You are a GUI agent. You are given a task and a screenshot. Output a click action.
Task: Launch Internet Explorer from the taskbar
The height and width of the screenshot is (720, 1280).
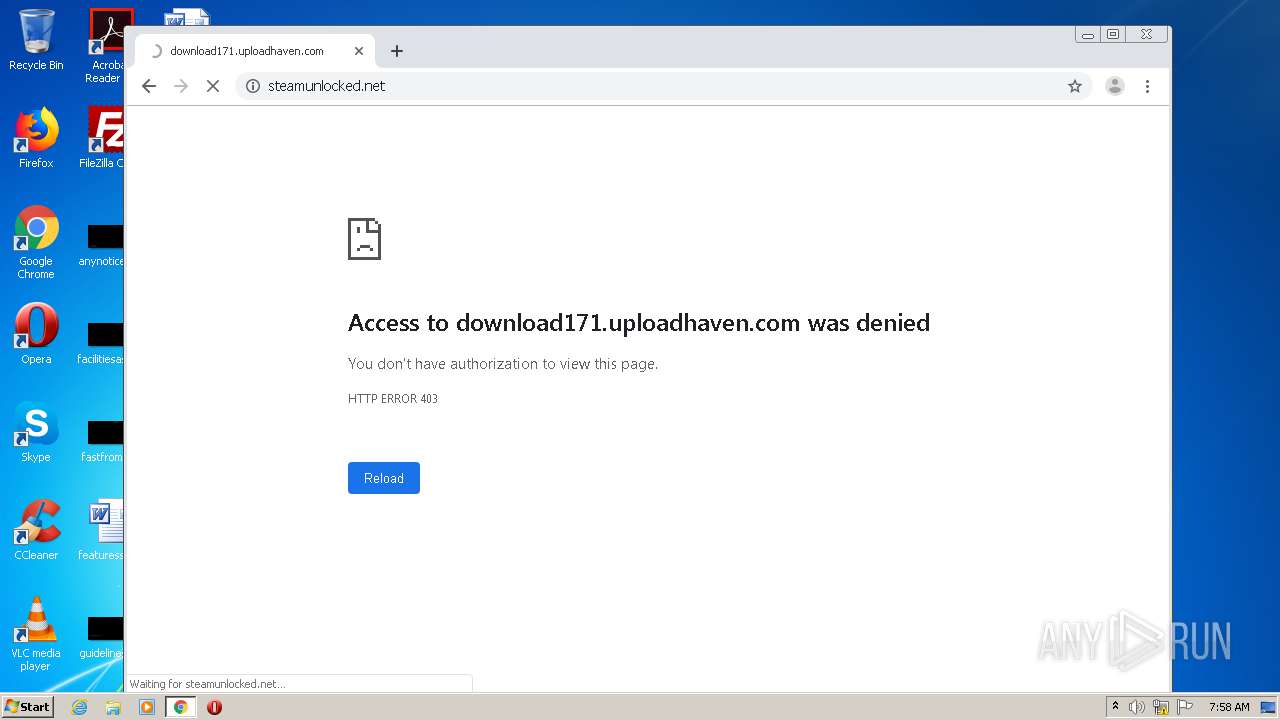tap(80, 707)
